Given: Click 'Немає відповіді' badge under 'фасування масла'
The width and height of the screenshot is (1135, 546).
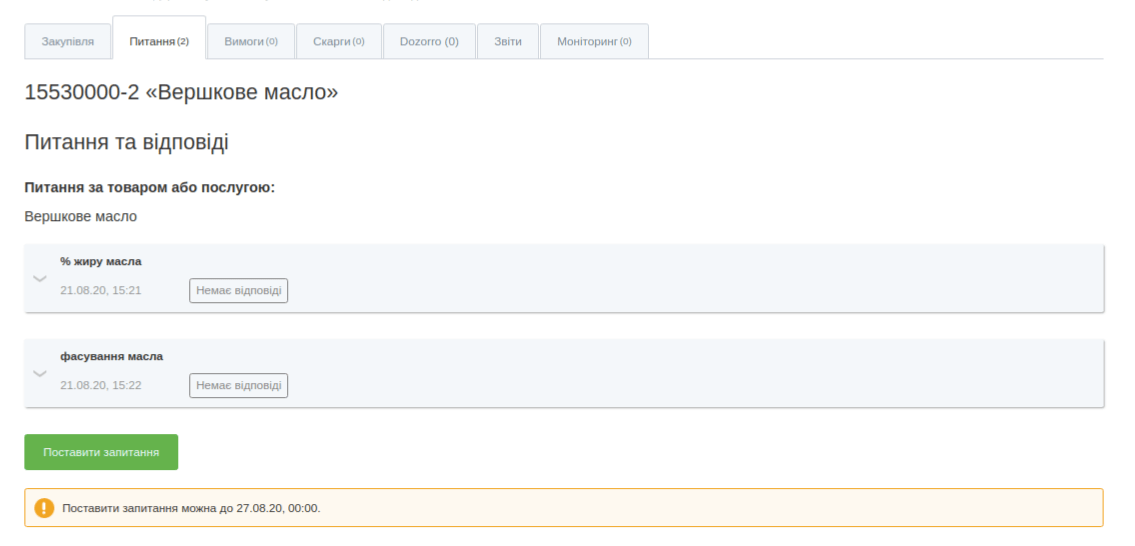Looking at the screenshot, I should click(x=238, y=386).
